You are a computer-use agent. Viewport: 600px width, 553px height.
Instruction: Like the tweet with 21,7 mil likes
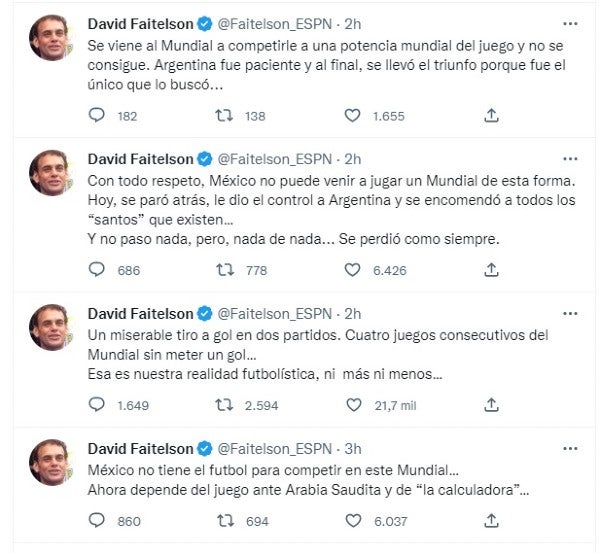tap(352, 404)
